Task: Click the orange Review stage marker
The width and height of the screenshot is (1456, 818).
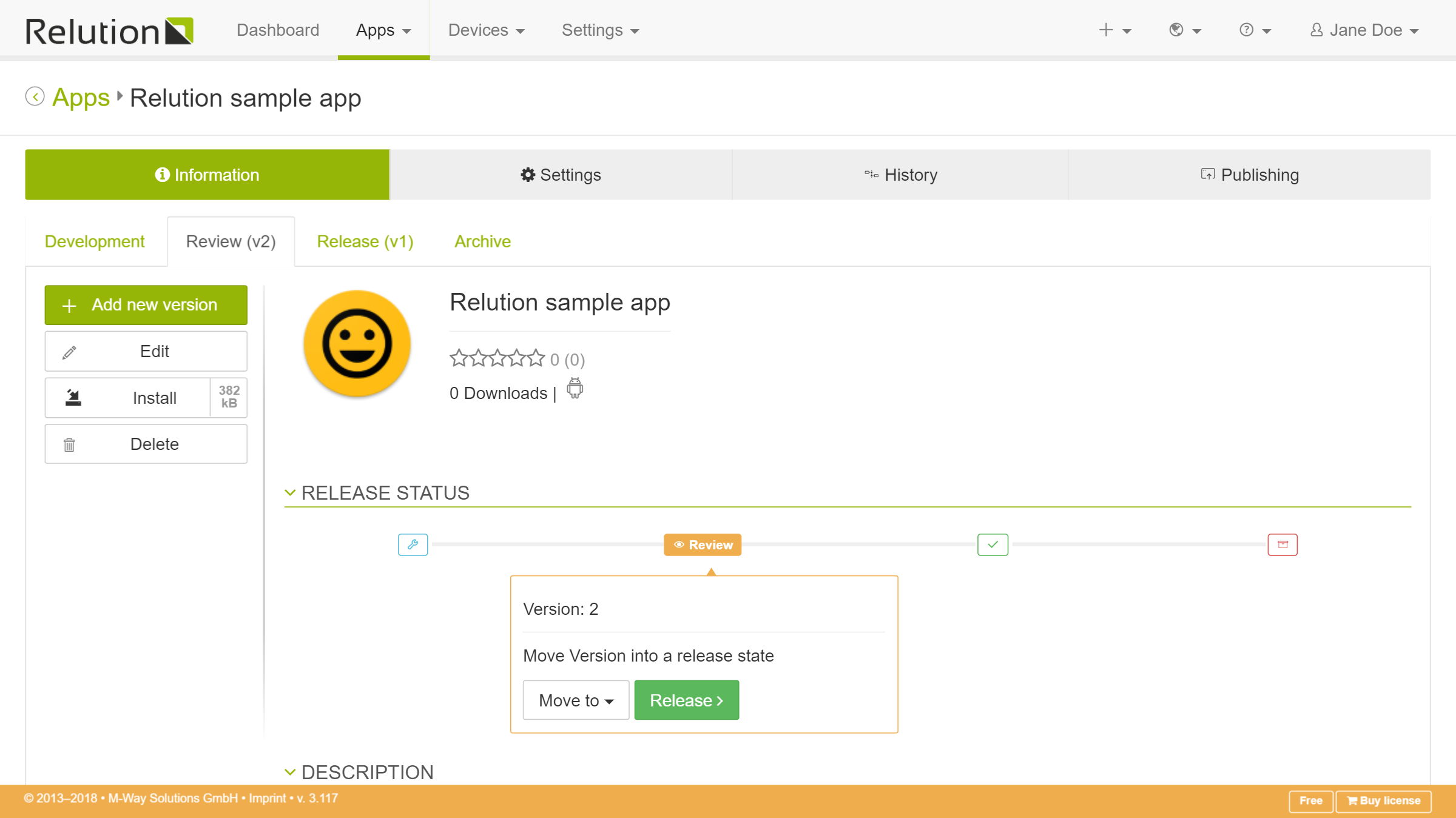Action: 703,545
